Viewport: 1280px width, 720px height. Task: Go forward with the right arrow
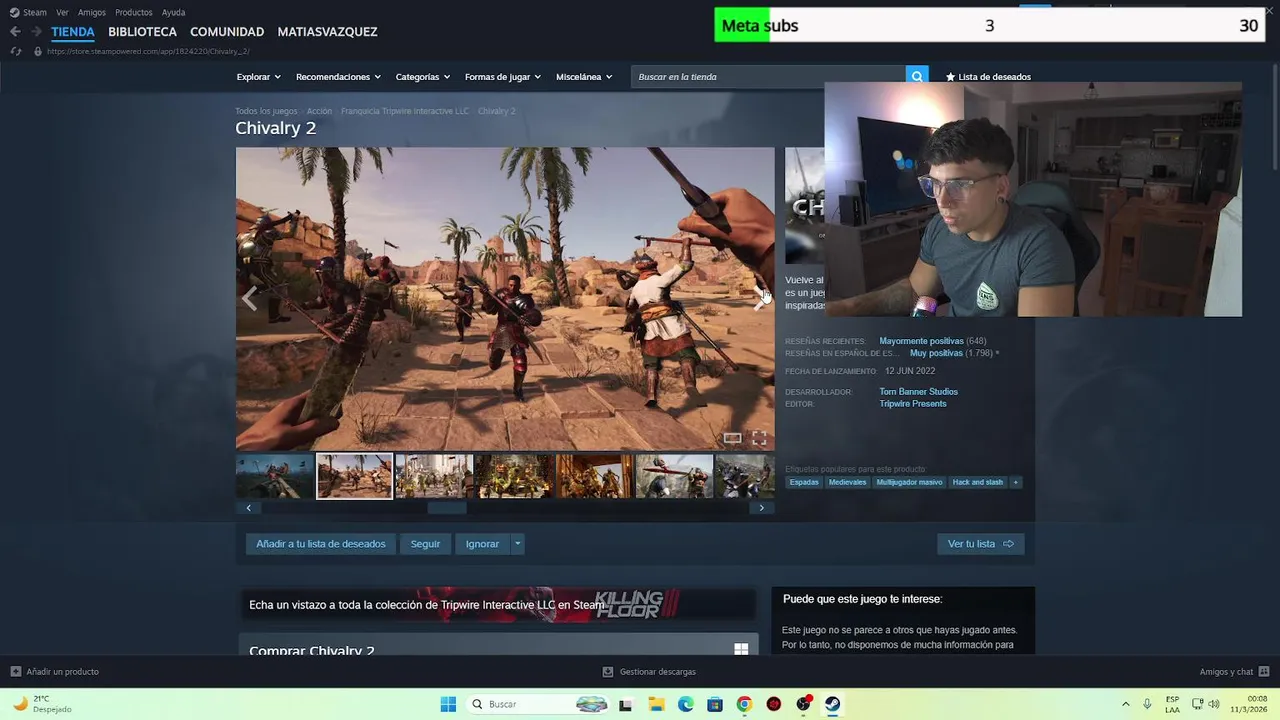[x=36, y=32]
